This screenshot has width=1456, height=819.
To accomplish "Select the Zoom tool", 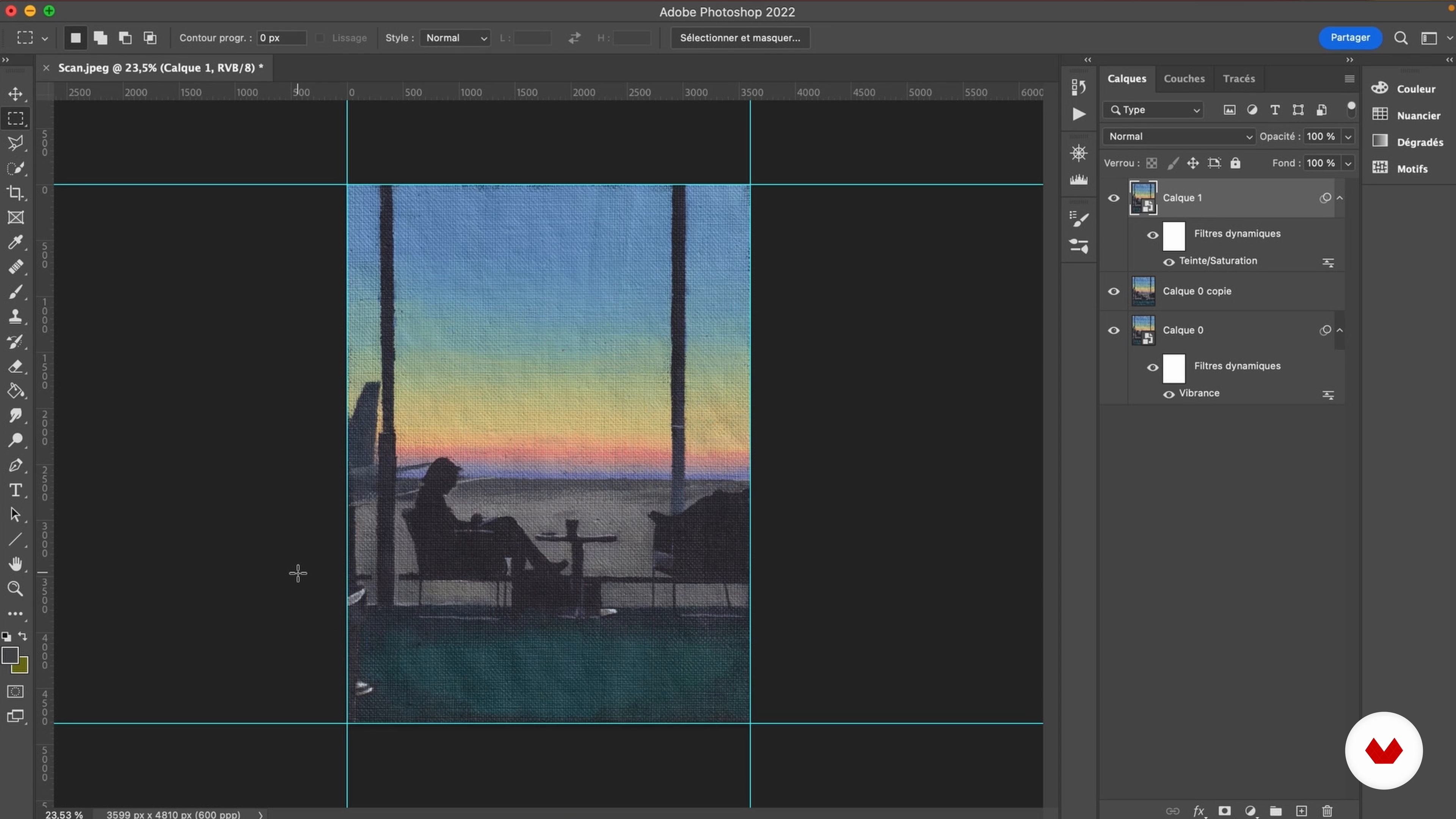I will click(15, 589).
